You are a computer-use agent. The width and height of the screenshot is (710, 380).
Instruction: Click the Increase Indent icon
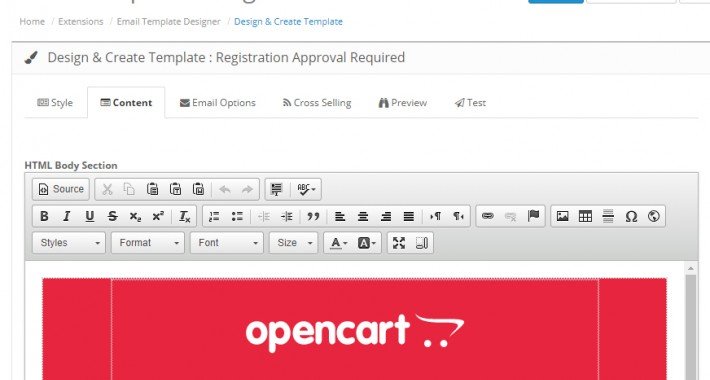(x=287, y=216)
